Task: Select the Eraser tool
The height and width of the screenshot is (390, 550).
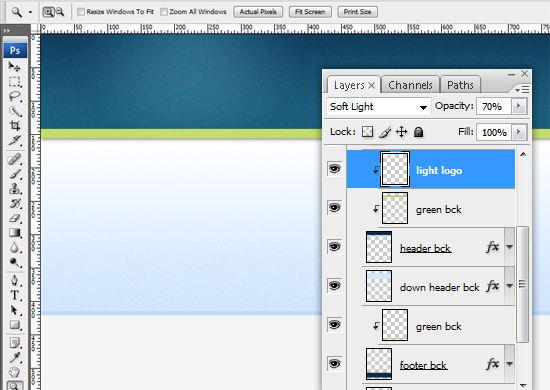Action: (x=14, y=218)
